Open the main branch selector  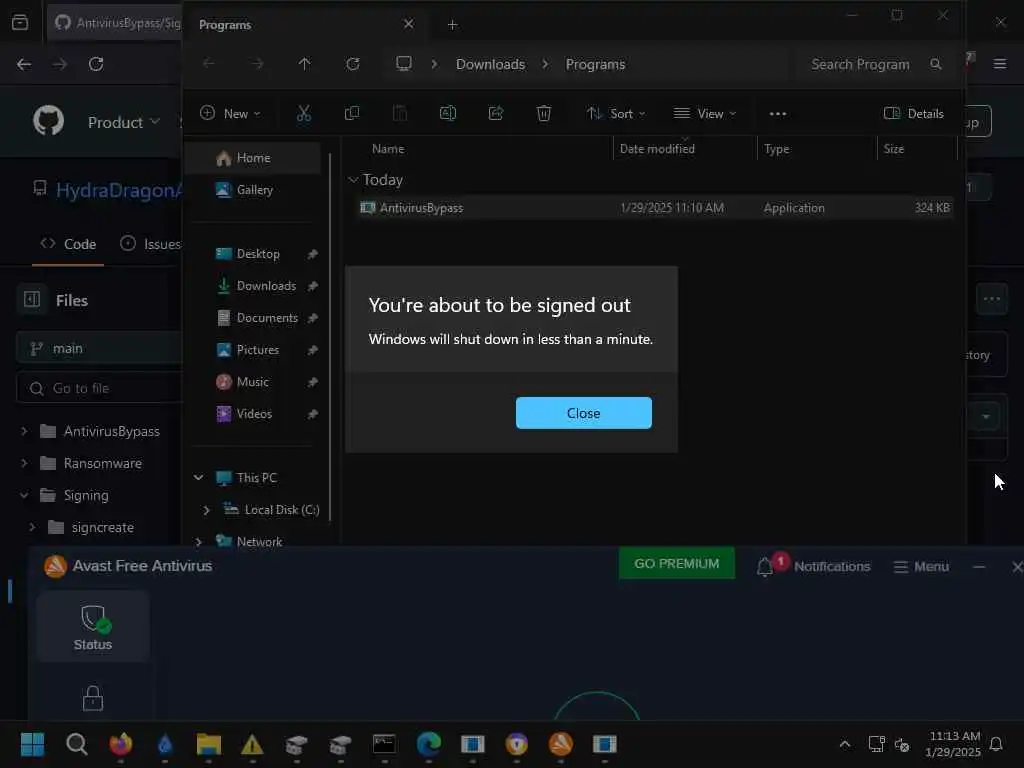(99, 348)
